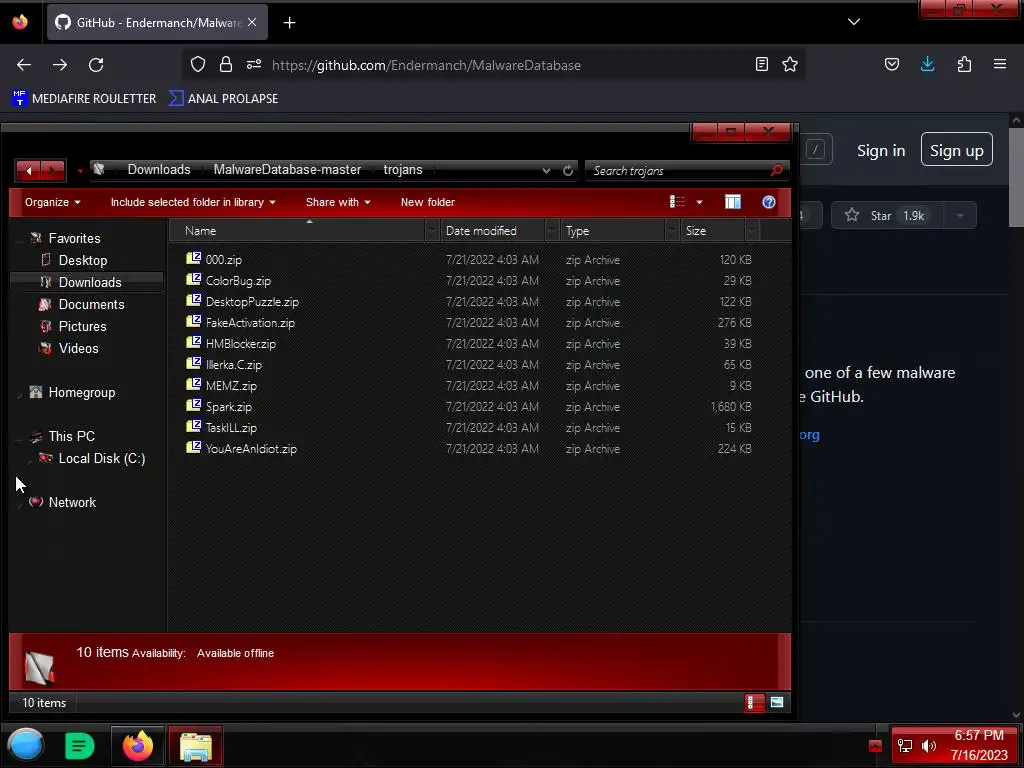1024x768 pixels.
Task: Click the clock showing 6:57 PM
Action: click(978, 735)
